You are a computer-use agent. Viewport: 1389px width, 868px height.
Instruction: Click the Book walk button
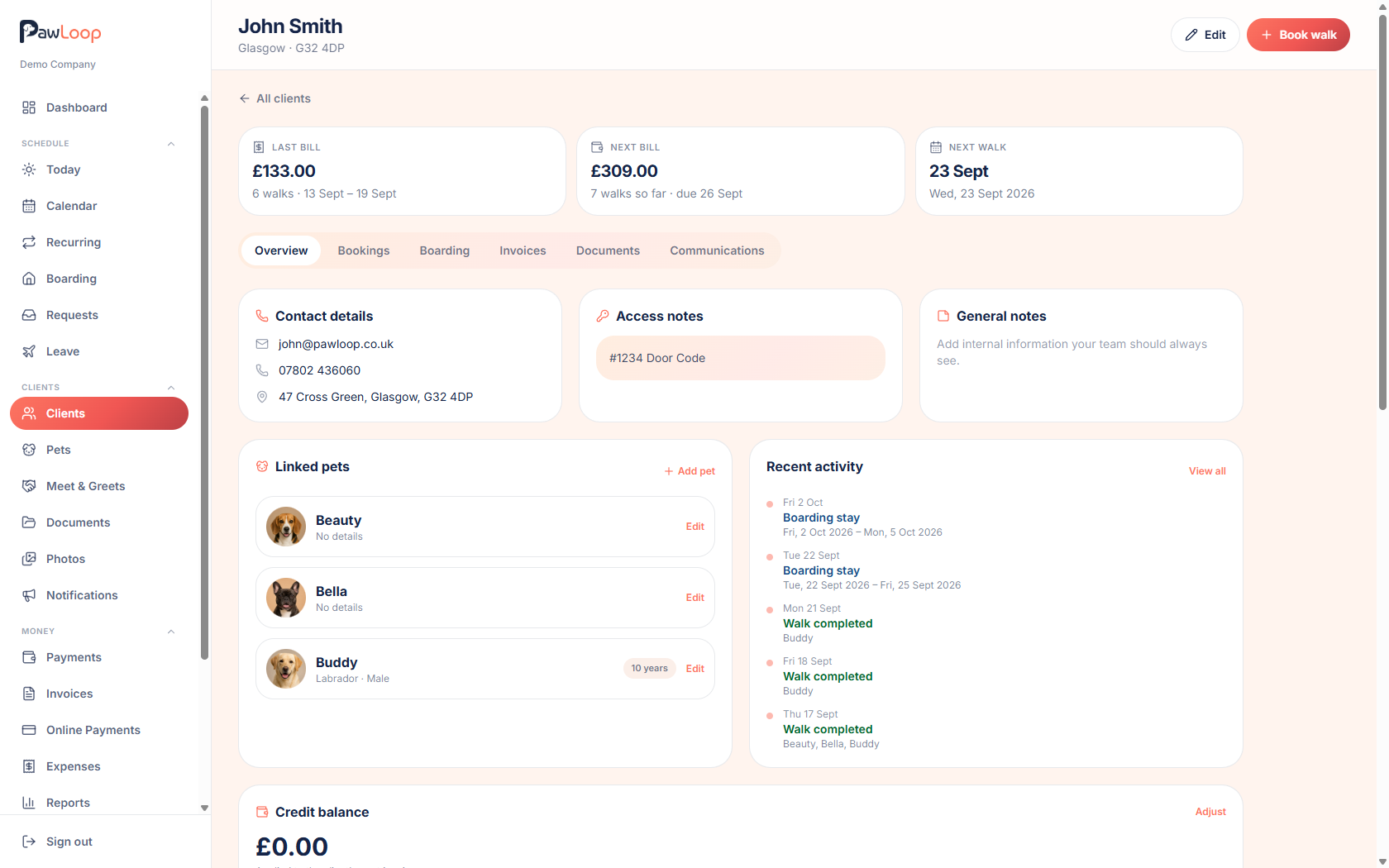pos(1298,35)
